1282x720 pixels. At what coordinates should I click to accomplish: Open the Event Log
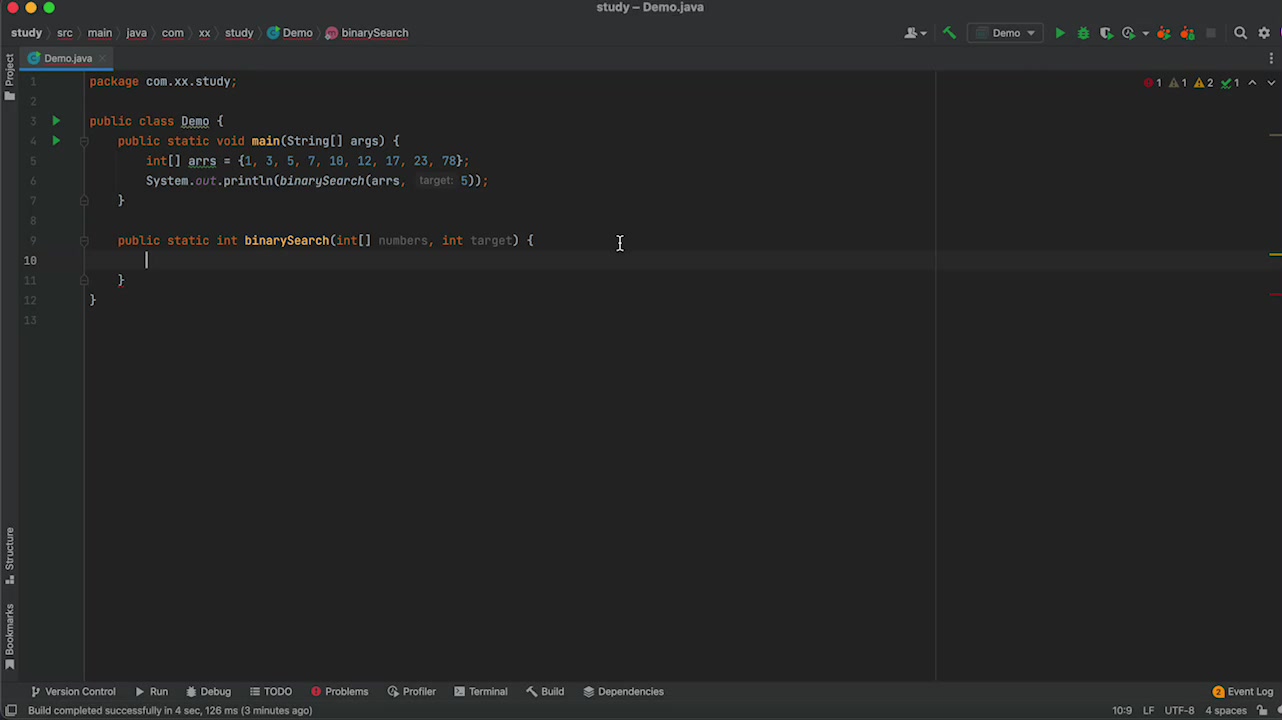pyautogui.click(x=1243, y=691)
